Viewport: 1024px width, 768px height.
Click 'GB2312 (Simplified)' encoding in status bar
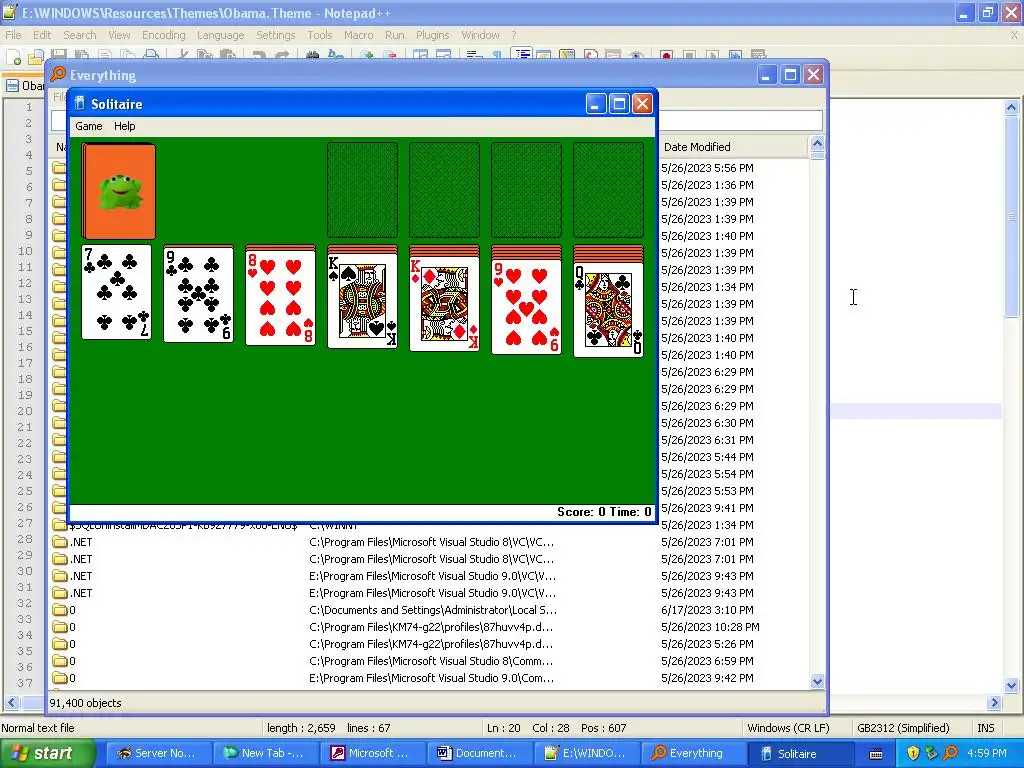click(903, 728)
